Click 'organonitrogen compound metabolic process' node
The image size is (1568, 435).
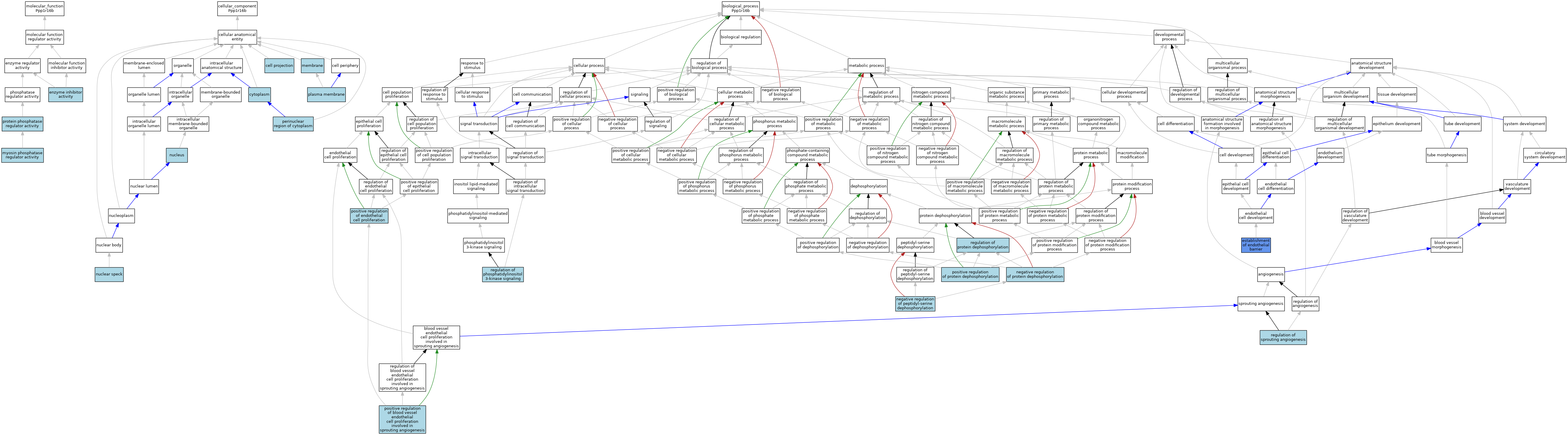[1098, 124]
